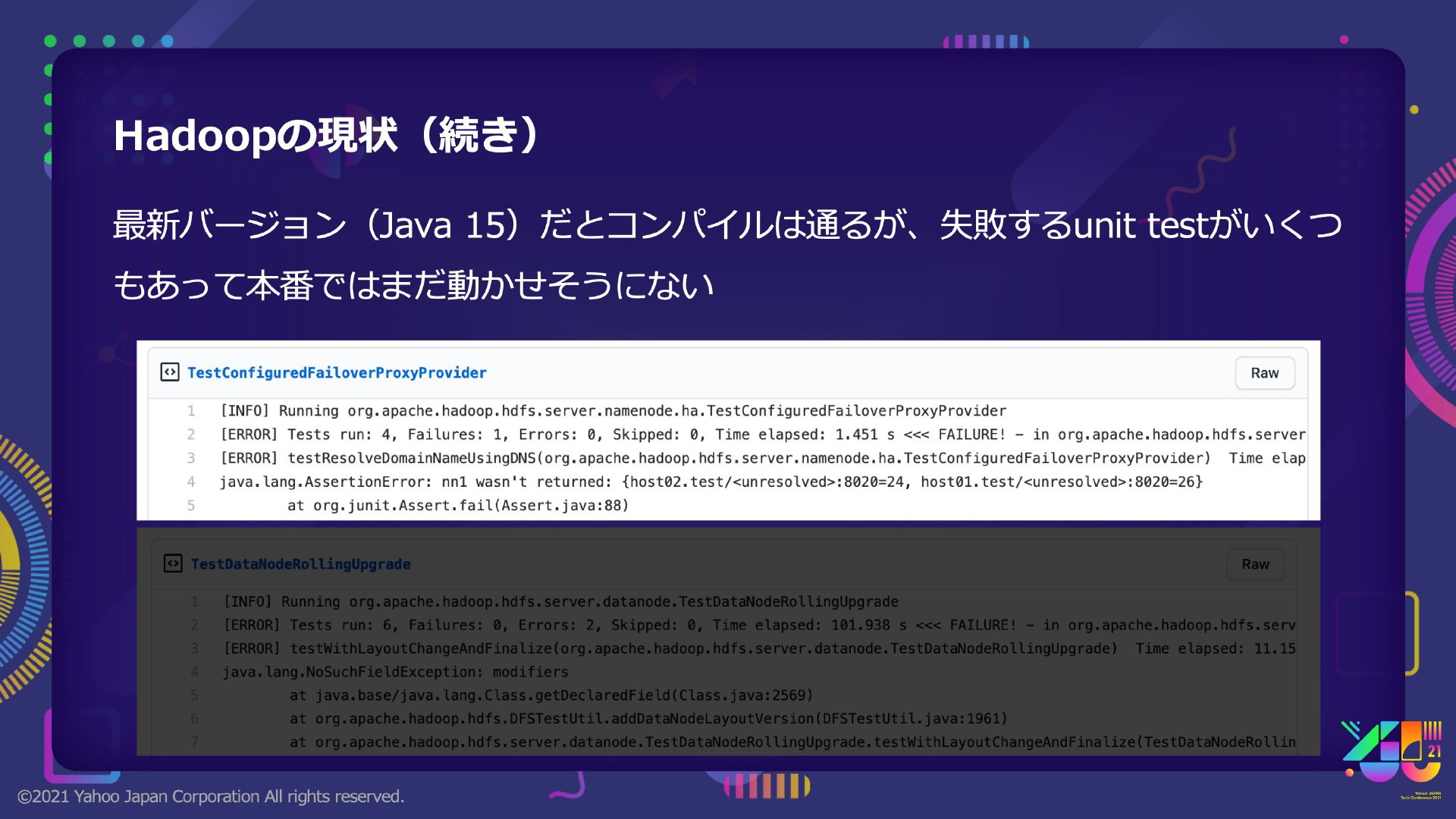Click line '[ERROR] testResolveDomainNameUsingDNS'
This screenshot has width=1456, height=819.
762,458
